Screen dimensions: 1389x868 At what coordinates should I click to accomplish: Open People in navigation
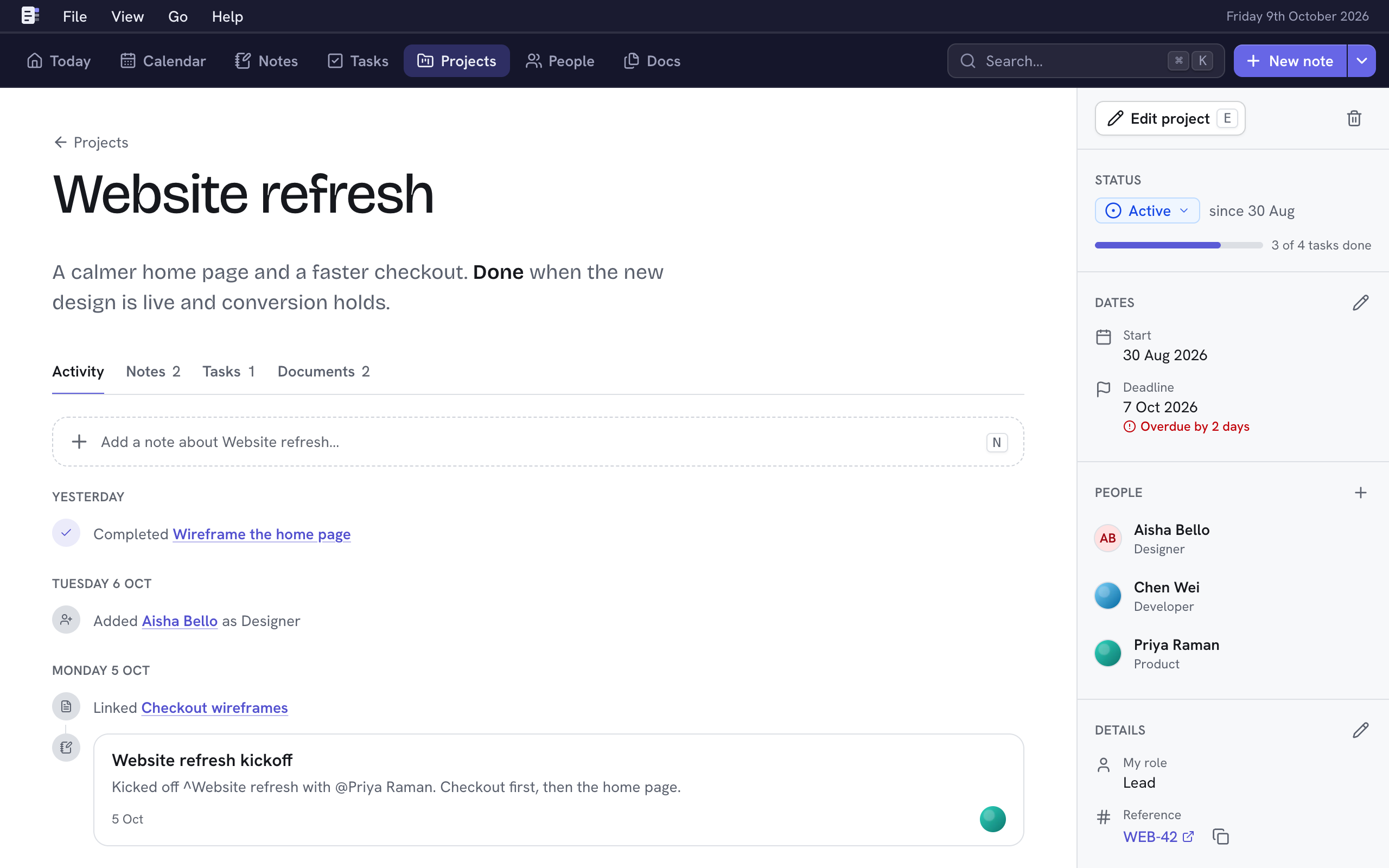(559, 61)
